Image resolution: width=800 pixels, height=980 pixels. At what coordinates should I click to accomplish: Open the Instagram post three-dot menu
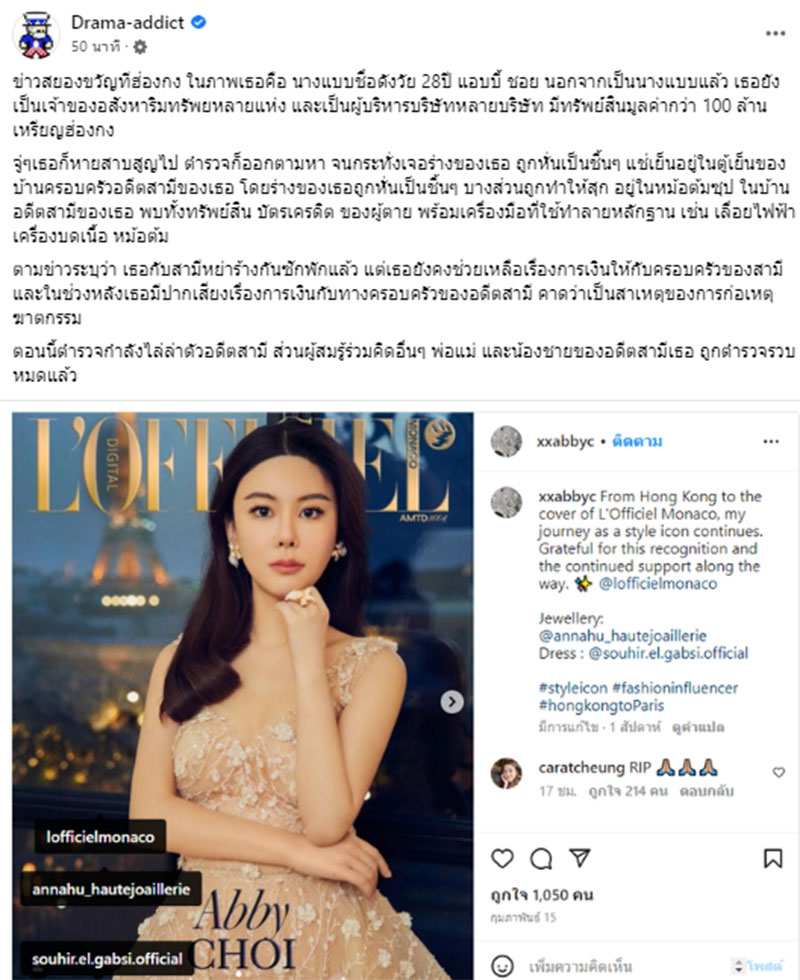[x=771, y=441]
